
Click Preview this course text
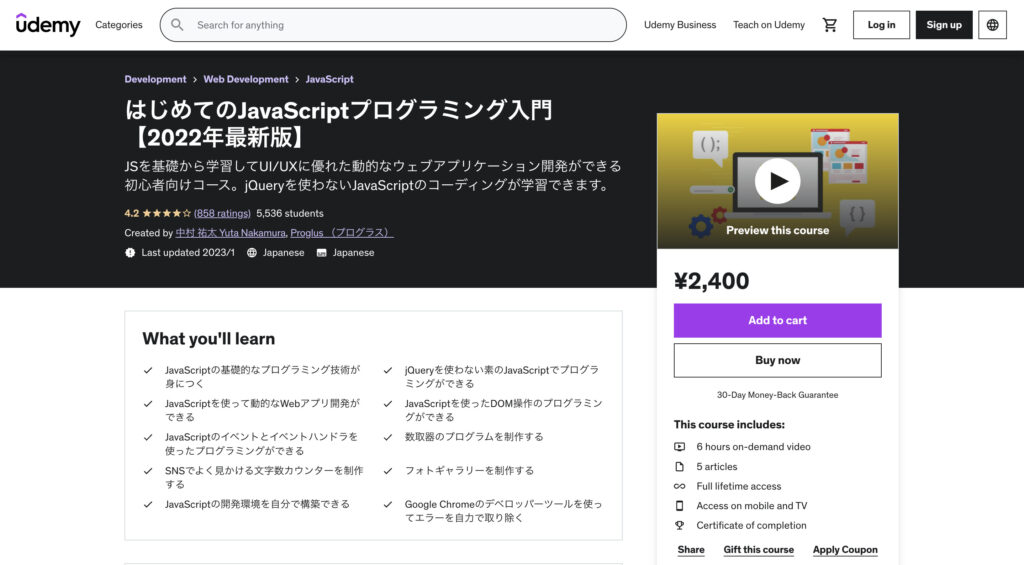coord(777,230)
